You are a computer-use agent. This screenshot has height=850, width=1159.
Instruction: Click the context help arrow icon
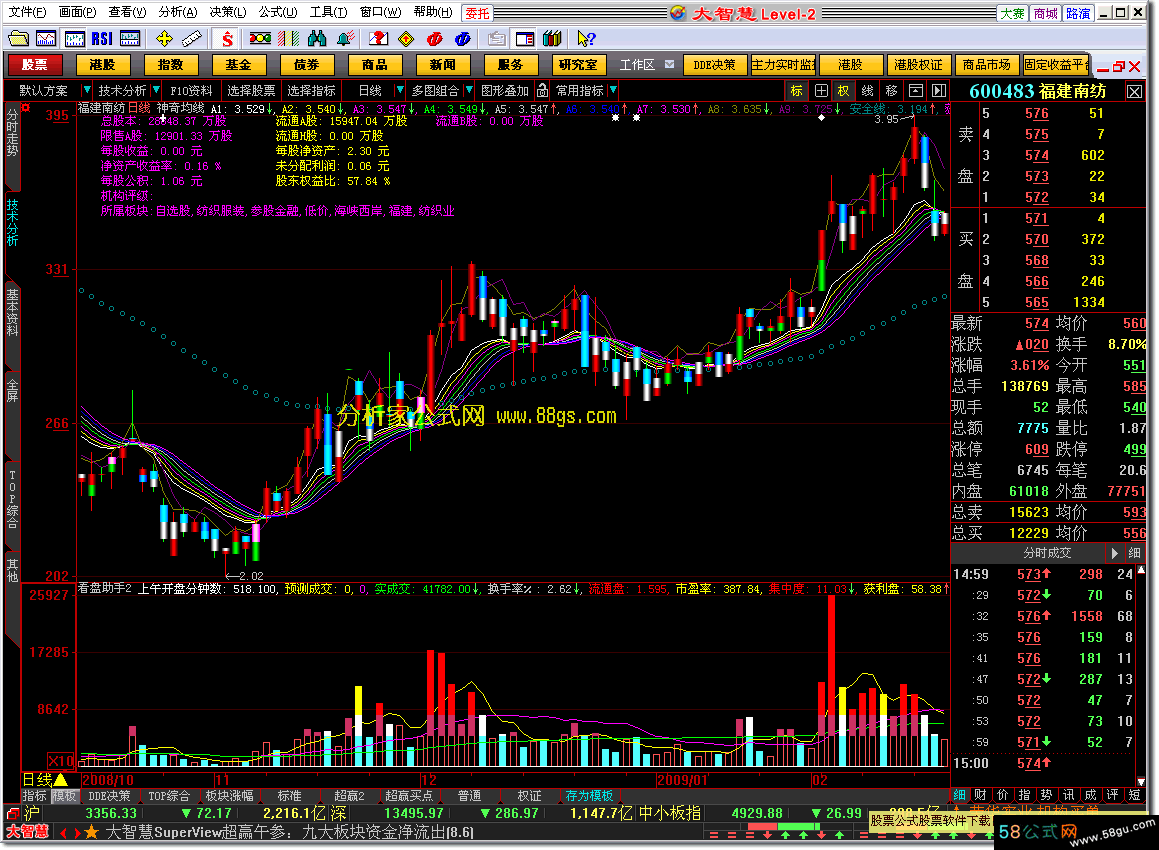tap(585, 38)
